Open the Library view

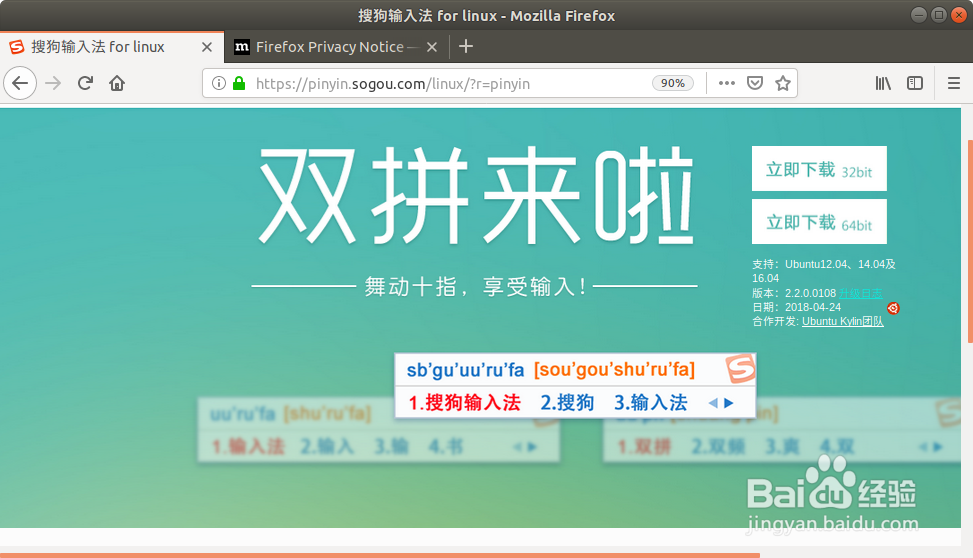point(883,83)
